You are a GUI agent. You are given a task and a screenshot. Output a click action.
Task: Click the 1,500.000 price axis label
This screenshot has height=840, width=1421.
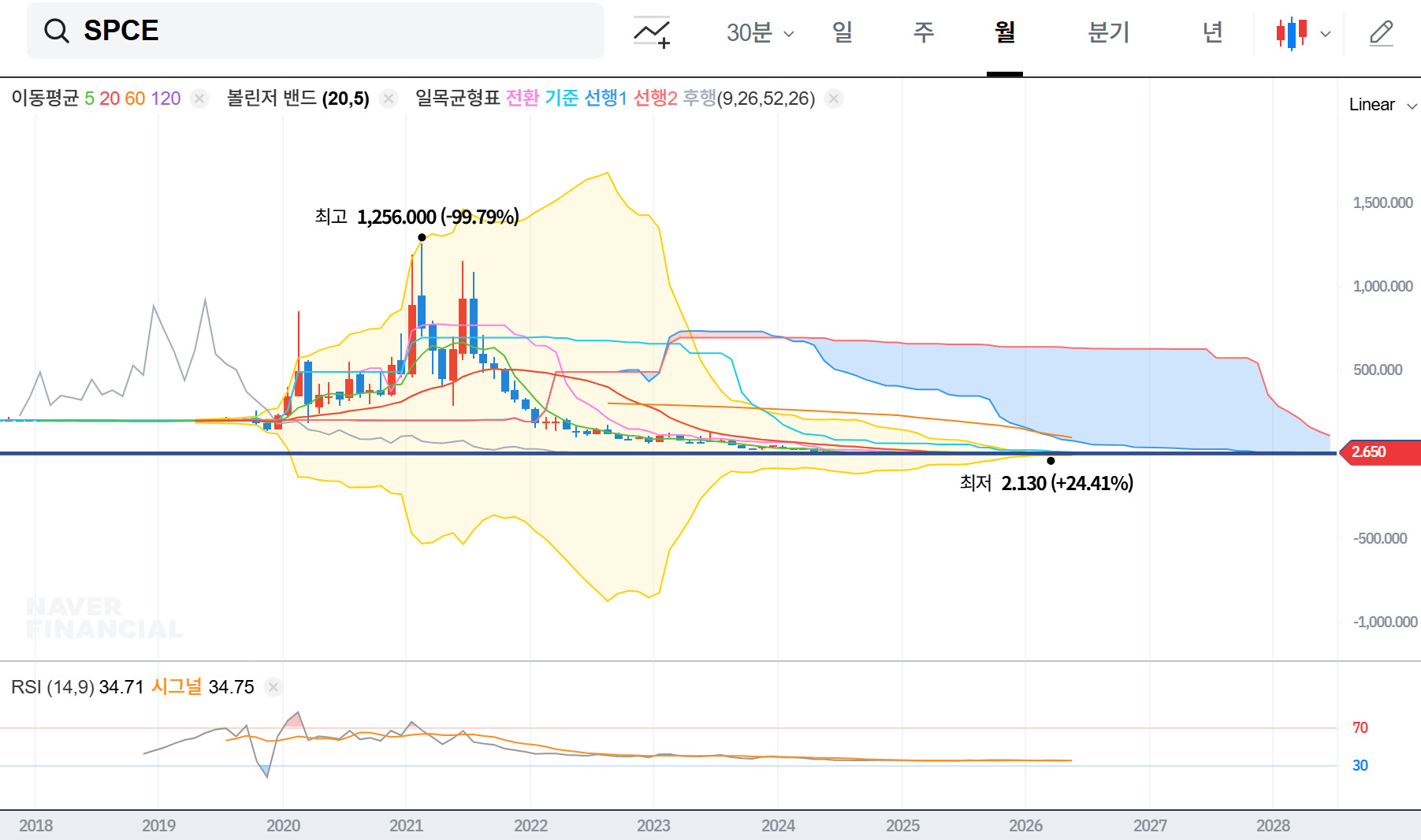coord(1383,203)
